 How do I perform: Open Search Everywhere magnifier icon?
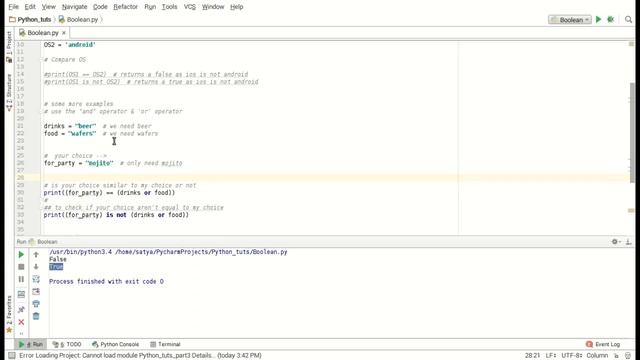(628, 19)
